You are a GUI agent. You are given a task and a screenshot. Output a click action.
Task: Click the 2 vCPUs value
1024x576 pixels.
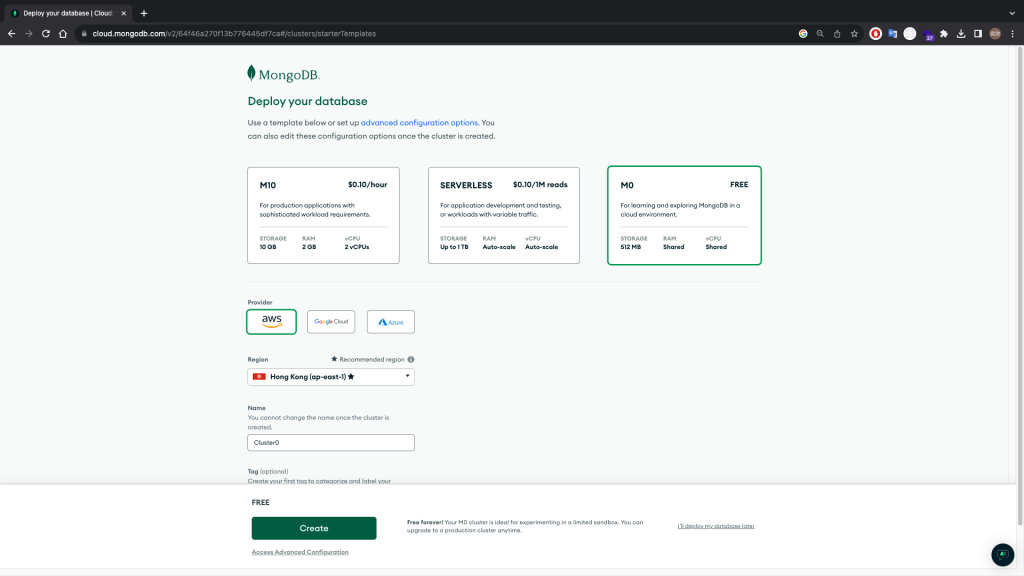pos(357,247)
